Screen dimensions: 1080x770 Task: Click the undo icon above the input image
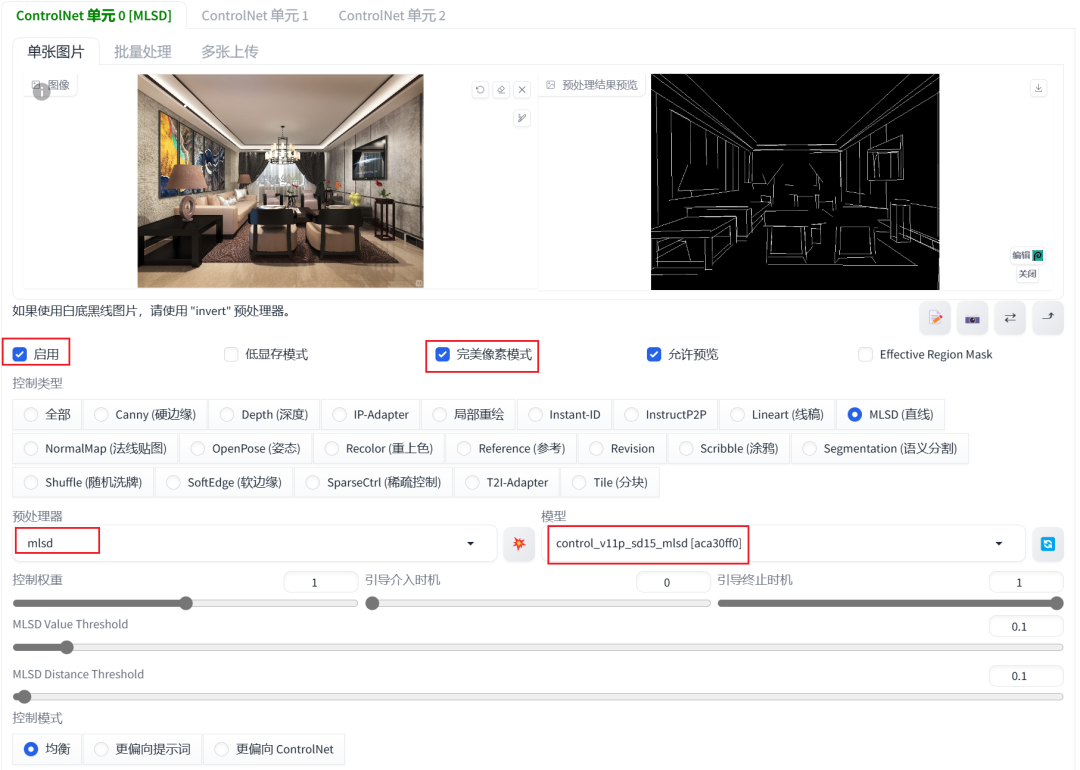coord(480,90)
